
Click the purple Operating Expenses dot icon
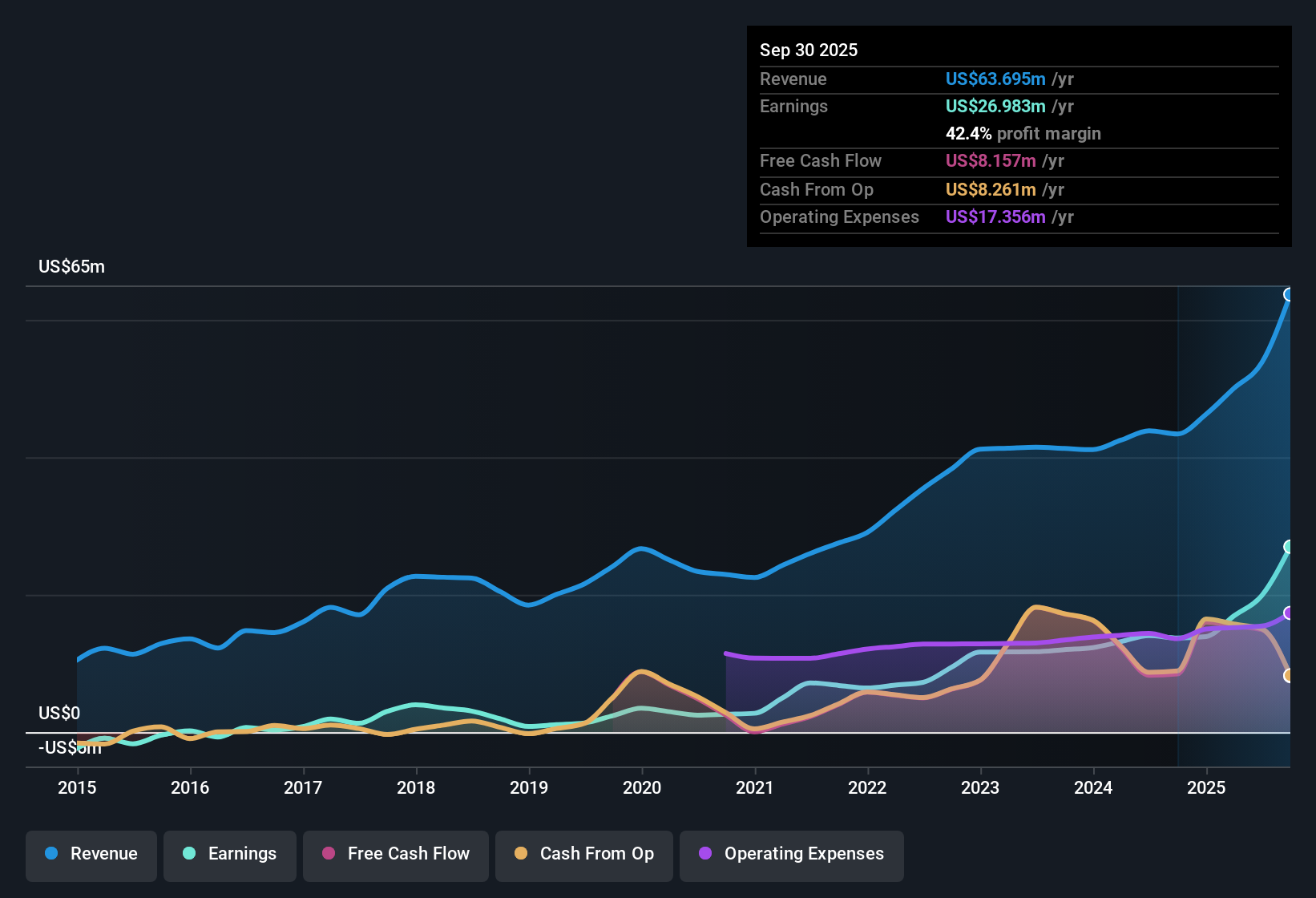pyautogui.click(x=704, y=854)
